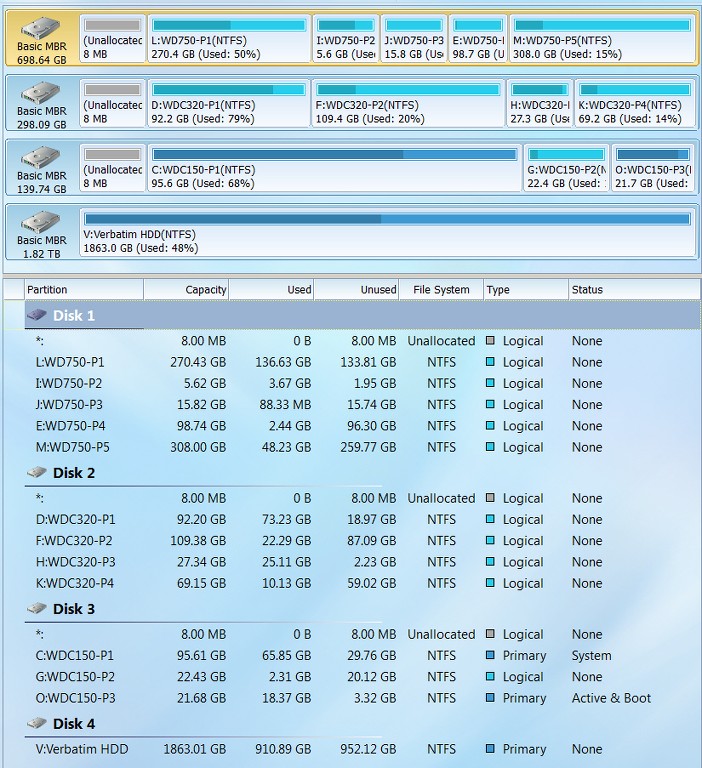Select the L:WD750-P1 partition block in disk map
This screenshot has width=702, height=768.
(x=229, y=39)
